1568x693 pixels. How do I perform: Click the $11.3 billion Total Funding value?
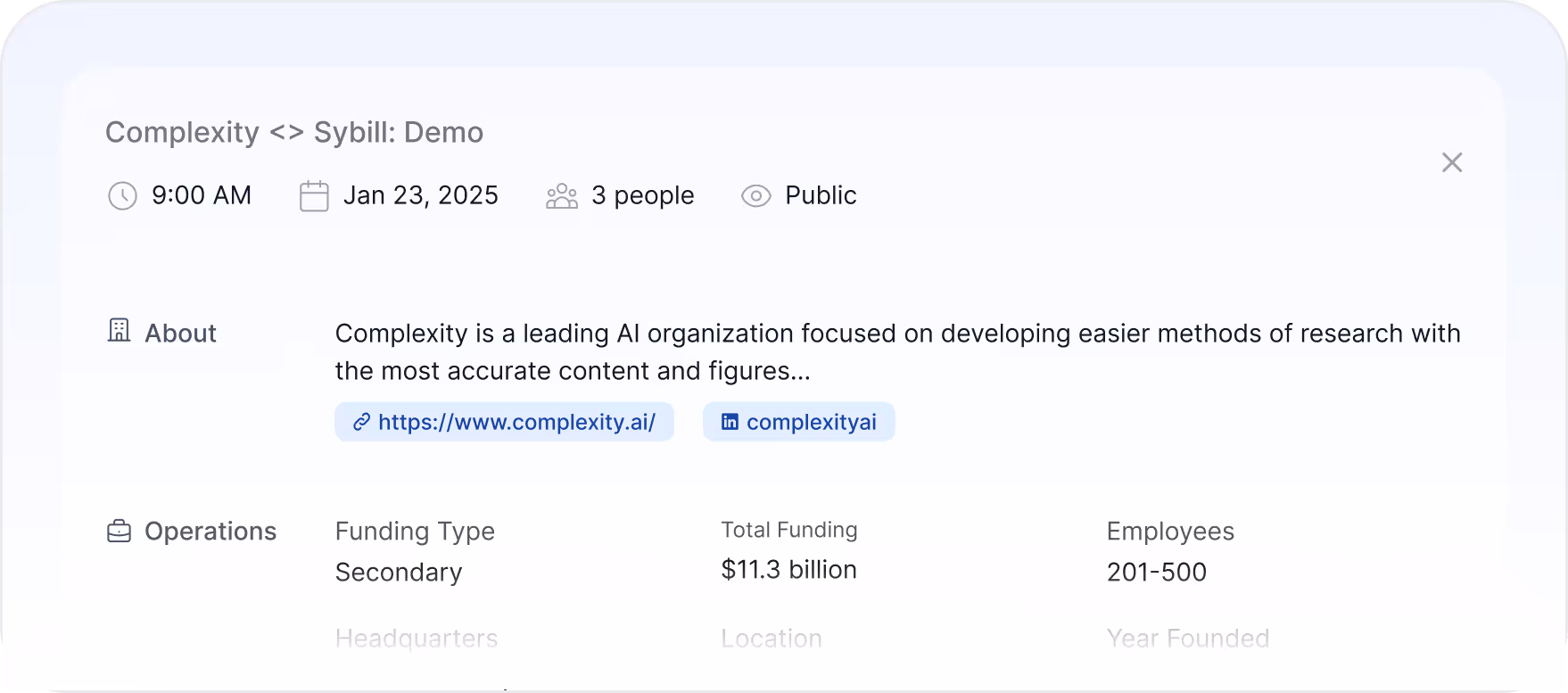tap(788, 569)
